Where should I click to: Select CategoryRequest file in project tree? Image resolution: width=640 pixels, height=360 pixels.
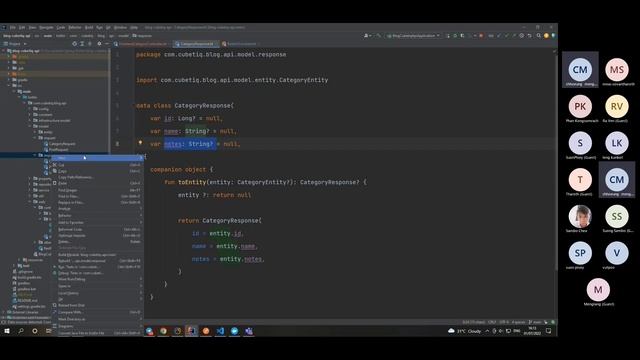tap(60, 144)
